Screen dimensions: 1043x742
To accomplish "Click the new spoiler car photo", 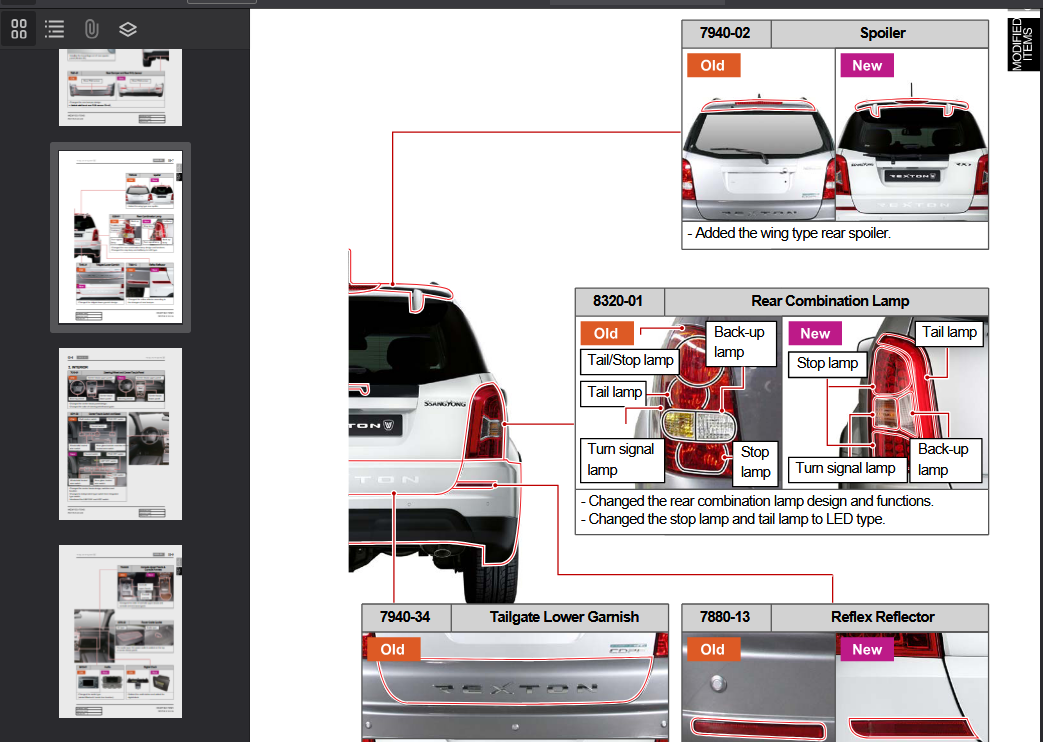I will point(912,151).
